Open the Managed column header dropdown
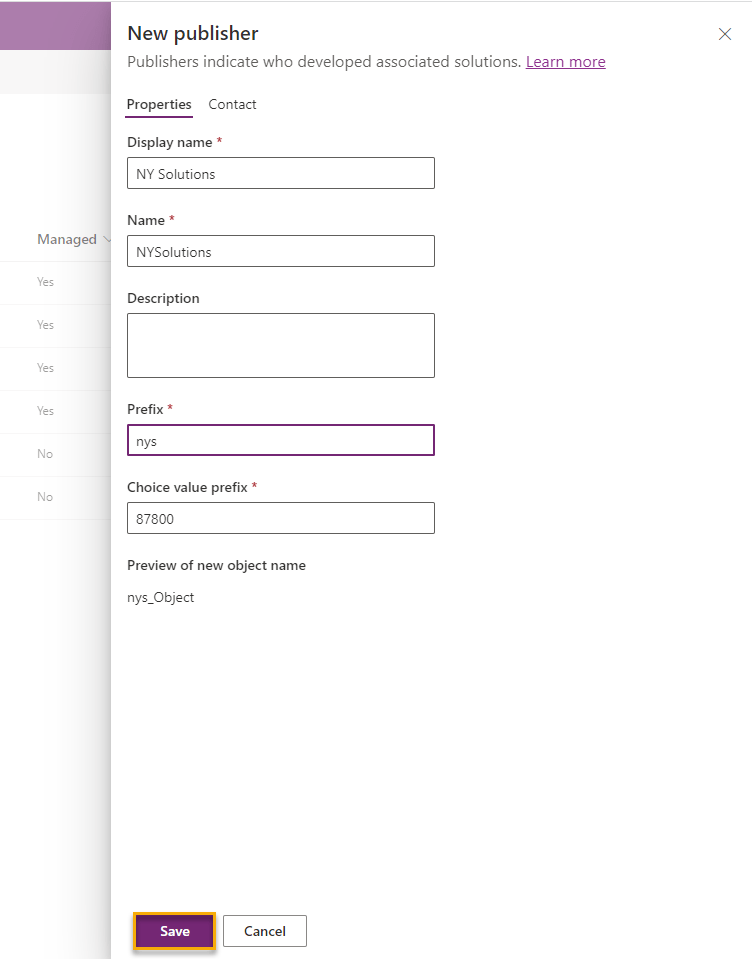The width and height of the screenshot is (752, 959). [x=107, y=239]
